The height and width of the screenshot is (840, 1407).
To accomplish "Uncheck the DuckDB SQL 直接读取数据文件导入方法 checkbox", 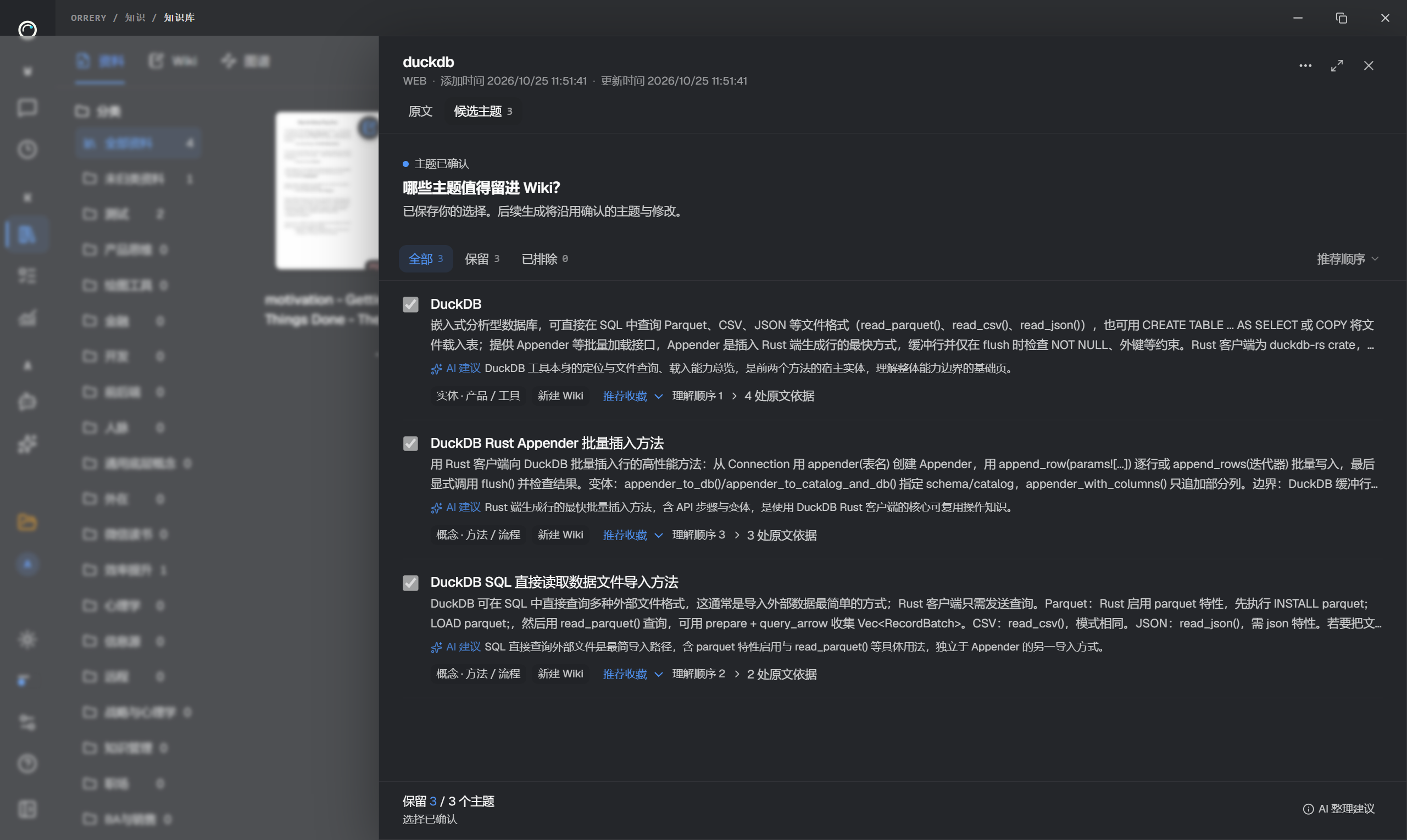I will [x=410, y=582].
